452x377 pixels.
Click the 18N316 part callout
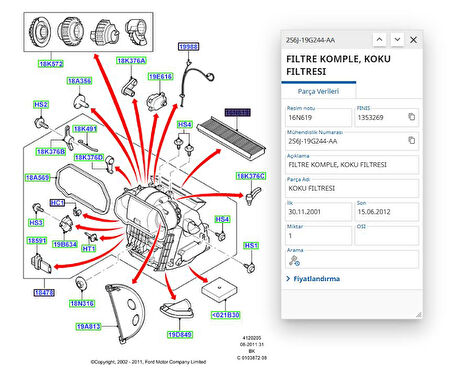tap(82, 303)
